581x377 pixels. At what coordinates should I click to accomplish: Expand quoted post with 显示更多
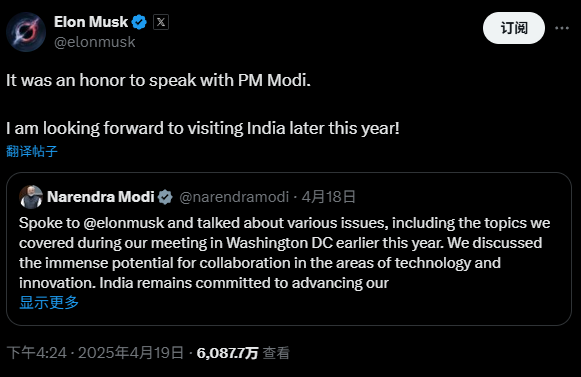coord(49,302)
